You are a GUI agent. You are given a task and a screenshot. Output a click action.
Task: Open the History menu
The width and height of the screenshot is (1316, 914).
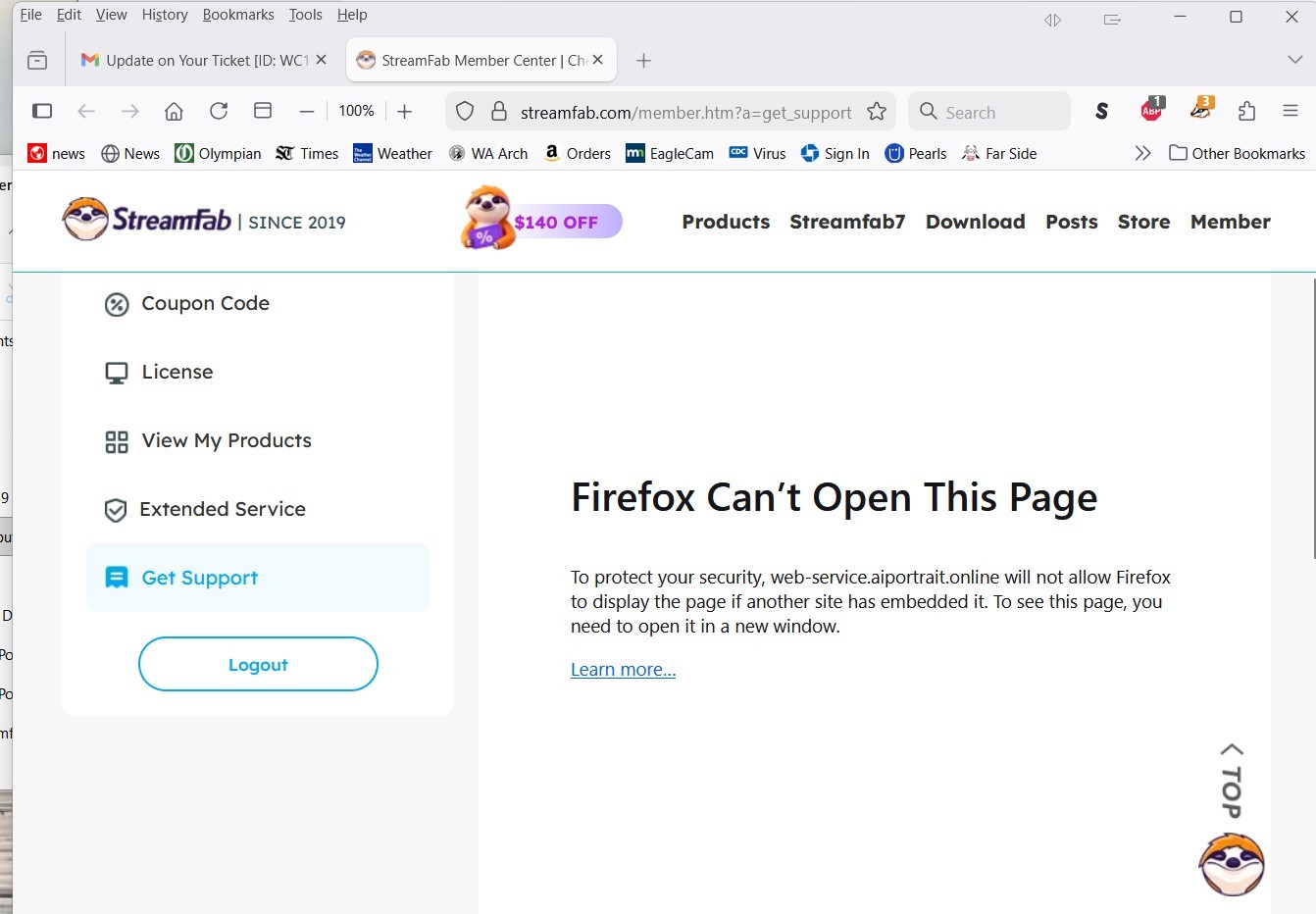click(165, 15)
